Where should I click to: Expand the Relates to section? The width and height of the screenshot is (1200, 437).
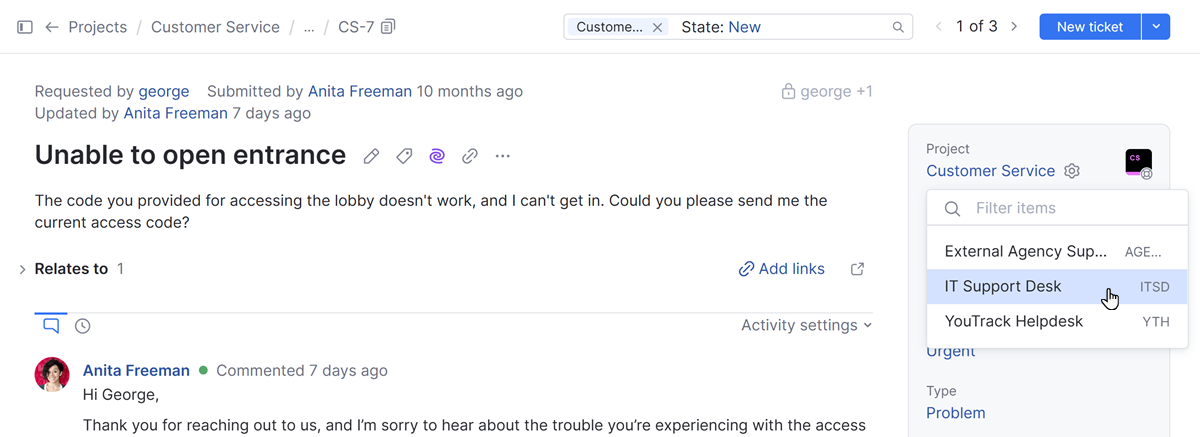point(22,269)
